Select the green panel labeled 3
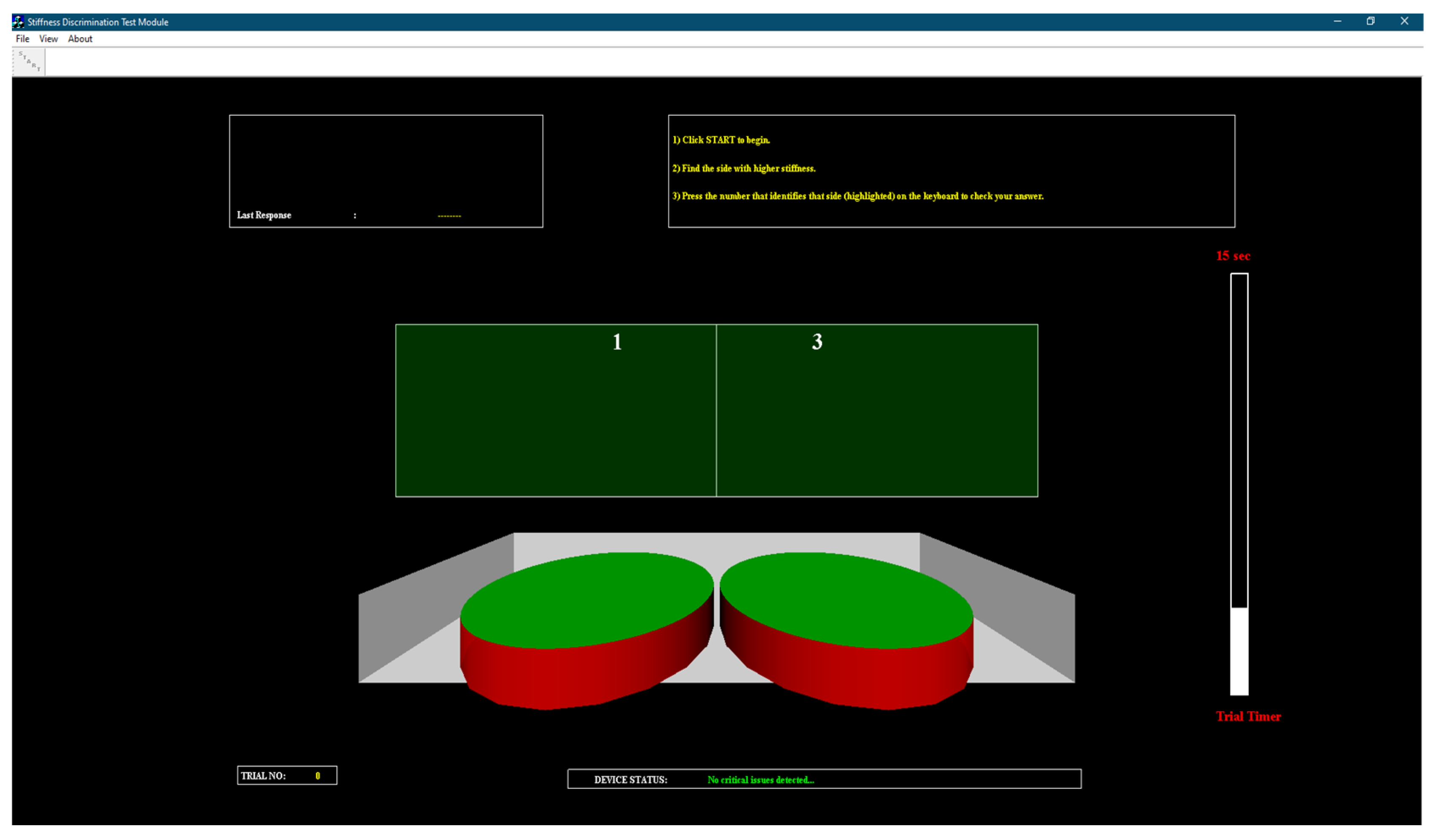The image size is (1433, 840). [877, 410]
